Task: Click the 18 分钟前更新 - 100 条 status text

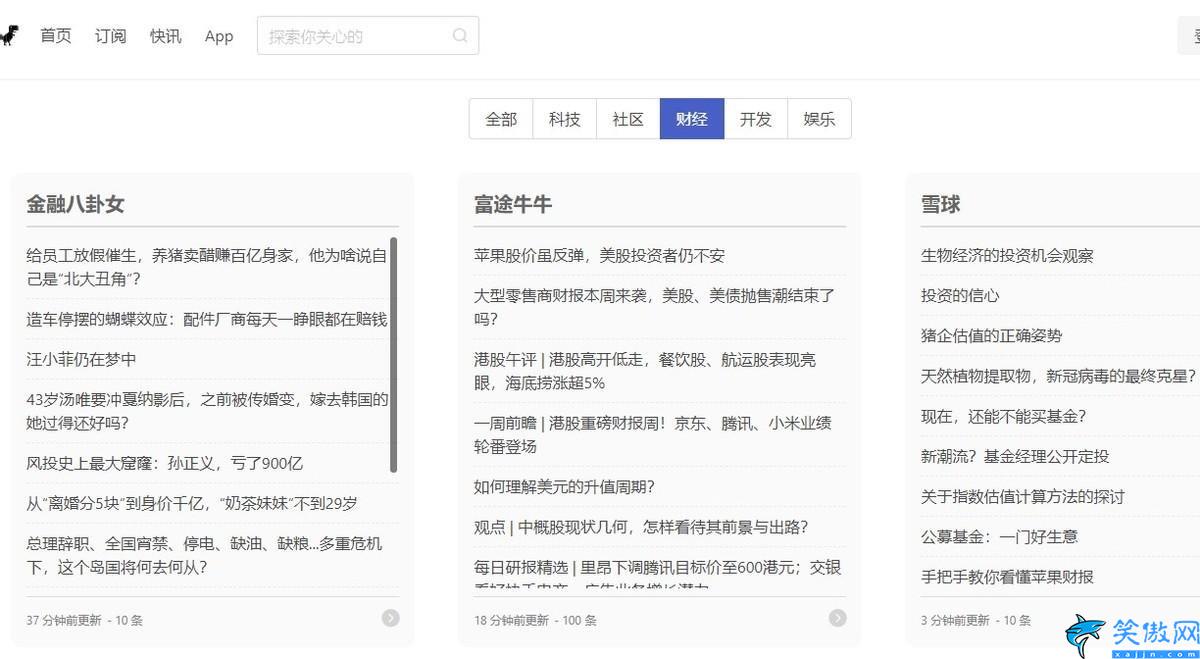Action: [535, 620]
